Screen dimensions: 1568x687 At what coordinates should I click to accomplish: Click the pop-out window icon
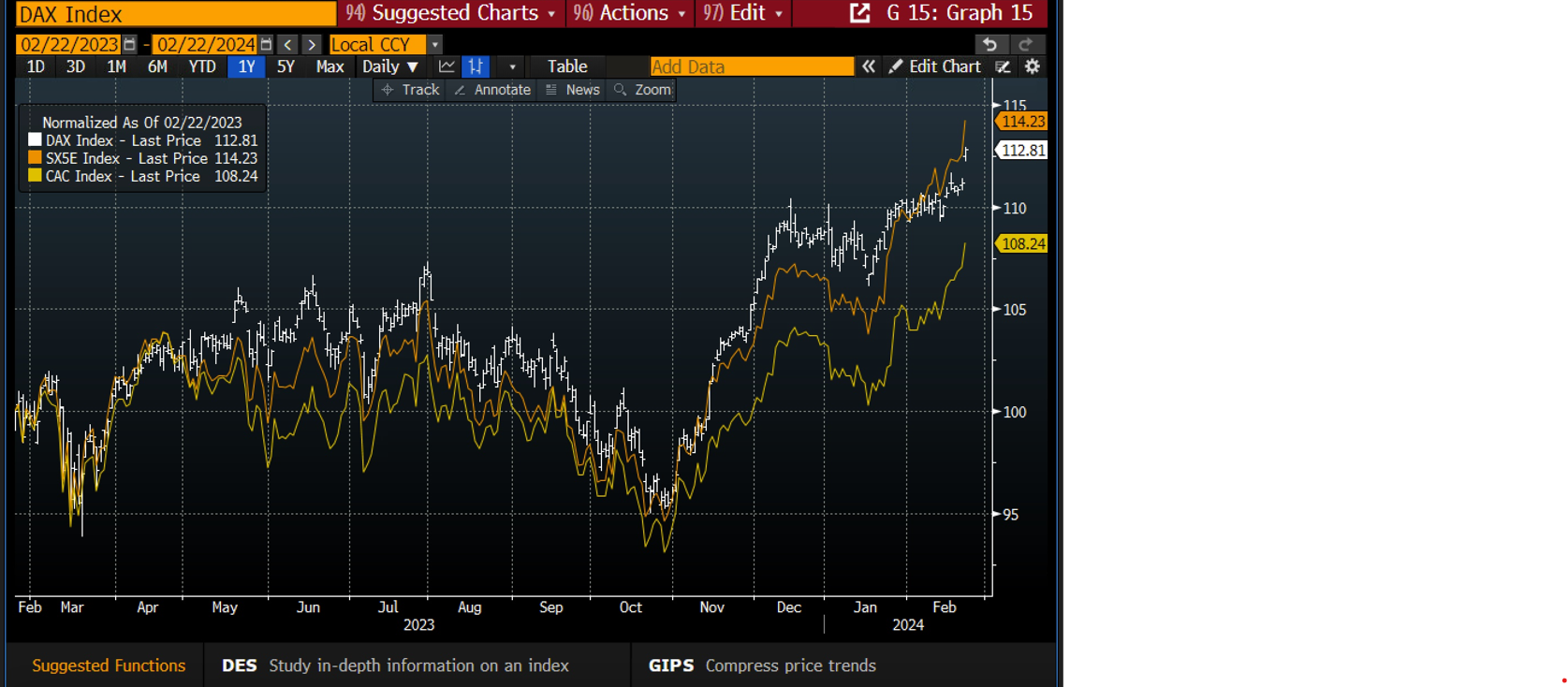(859, 13)
